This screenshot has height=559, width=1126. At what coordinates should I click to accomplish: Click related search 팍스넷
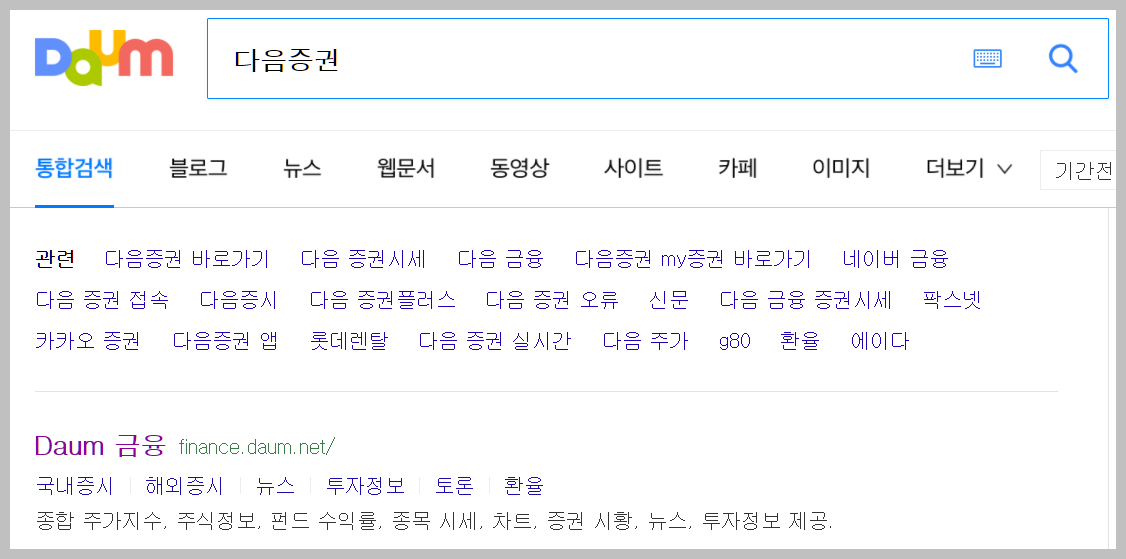[x=951, y=300]
